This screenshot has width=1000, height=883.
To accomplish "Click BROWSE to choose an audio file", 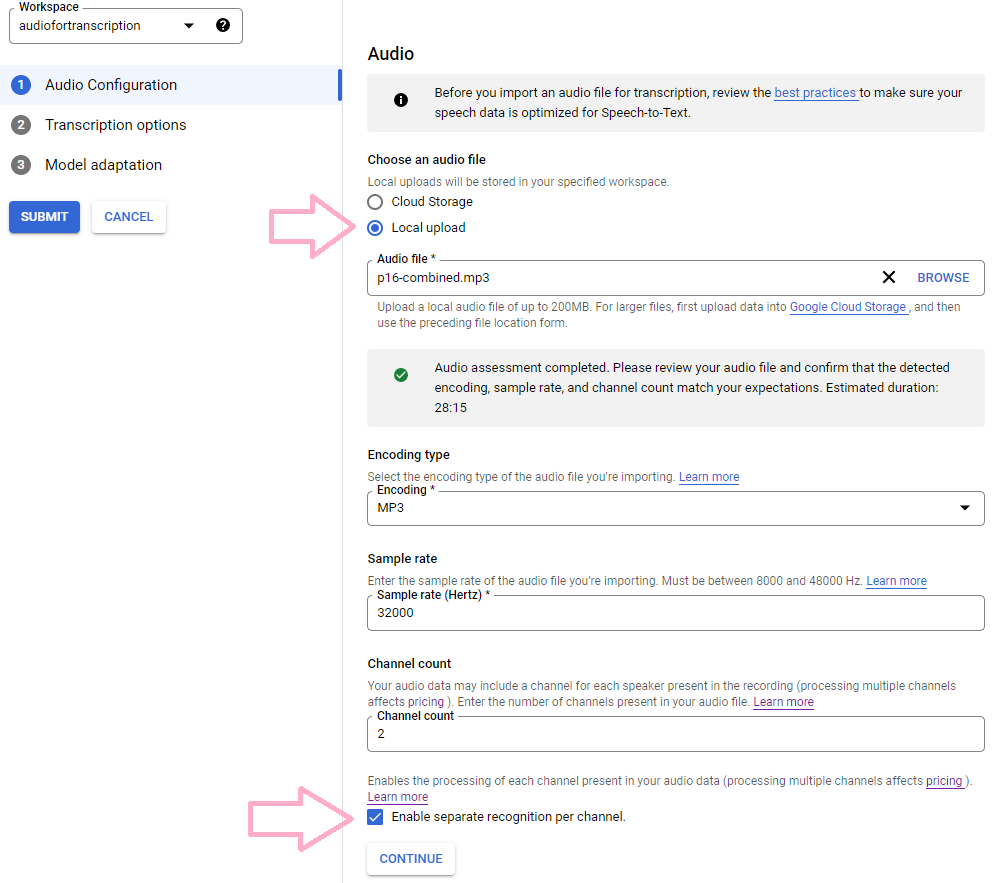I will tap(943, 278).
